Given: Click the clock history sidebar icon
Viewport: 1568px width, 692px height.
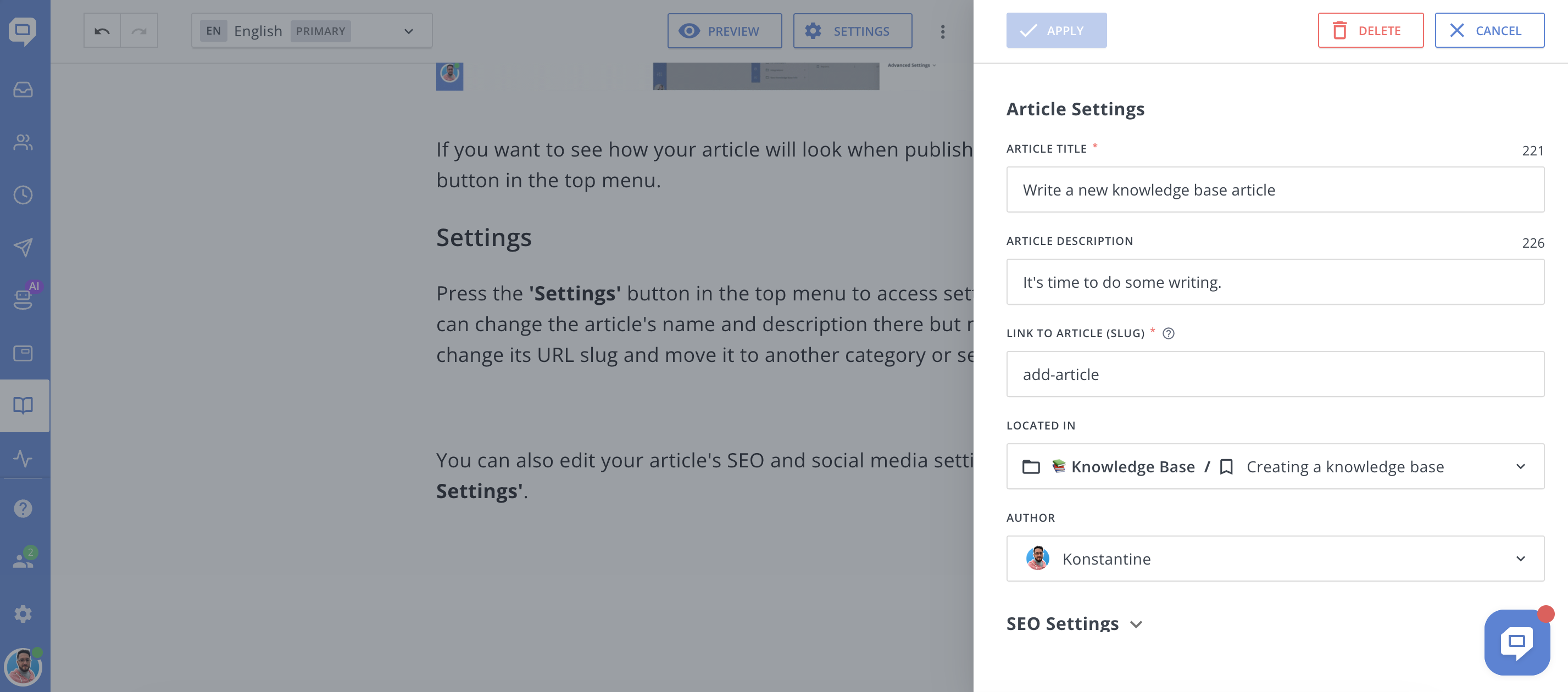Looking at the screenshot, I should click(x=23, y=195).
